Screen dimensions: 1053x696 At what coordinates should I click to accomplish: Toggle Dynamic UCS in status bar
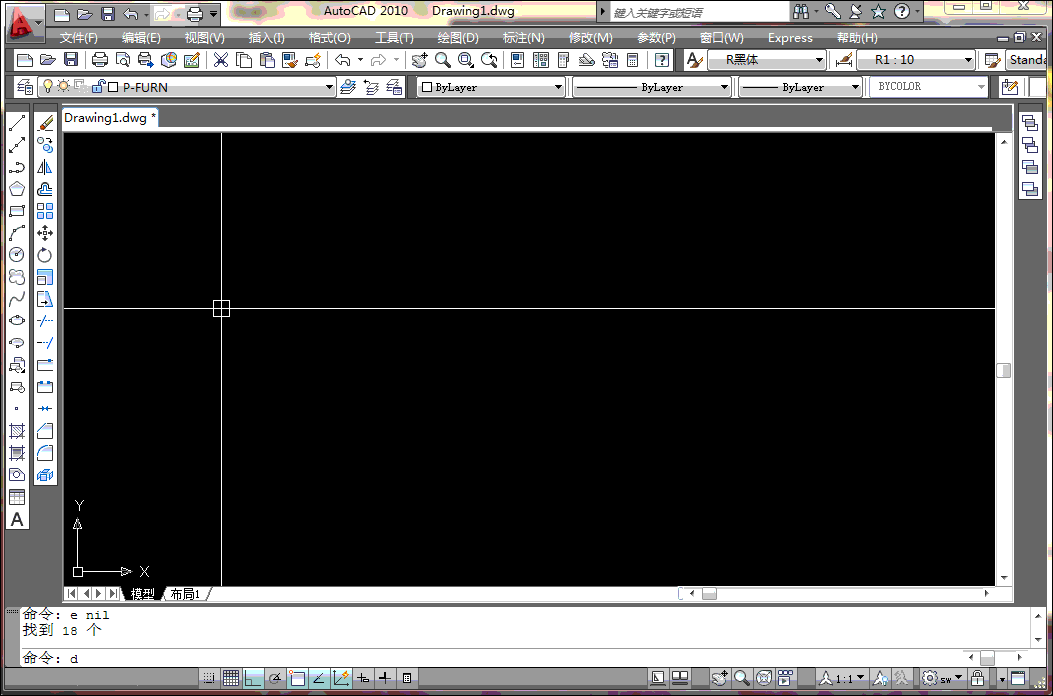[341, 678]
